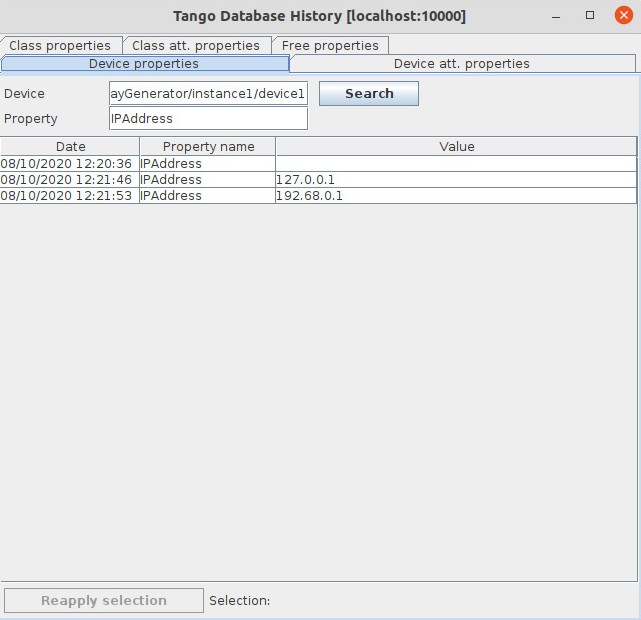Click the Search button
The image size is (641, 620).
[369, 94]
